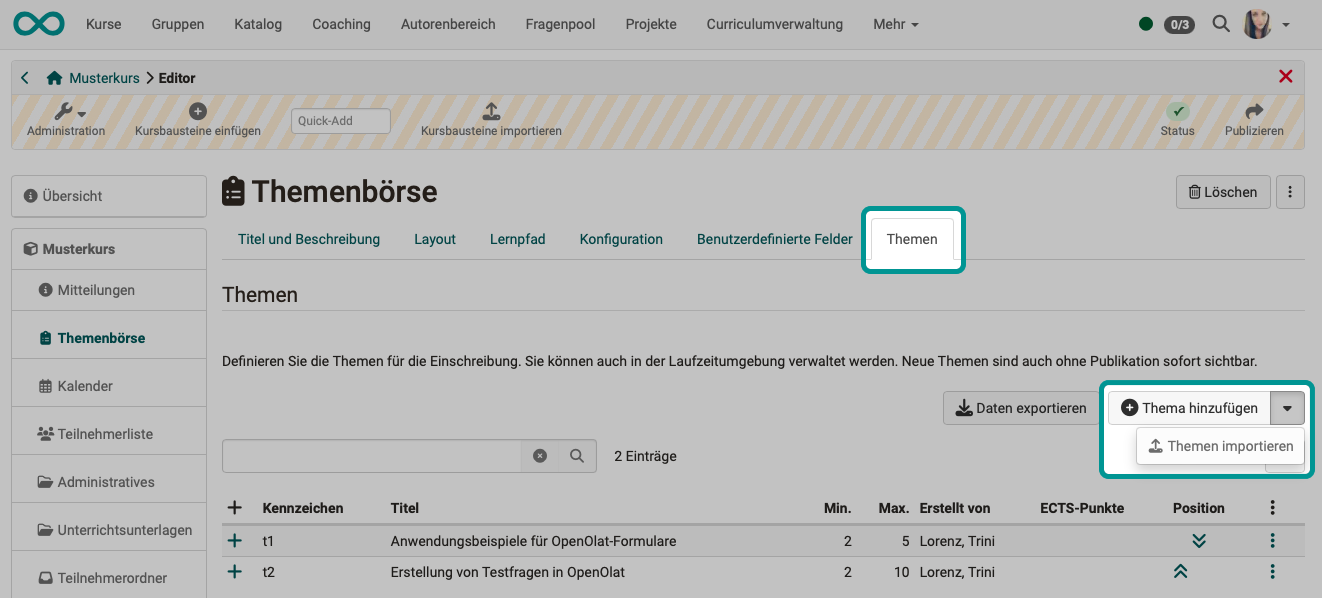This screenshot has height=598, width=1322.
Task: Click the Status checkmark icon
Action: (x=1177, y=111)
